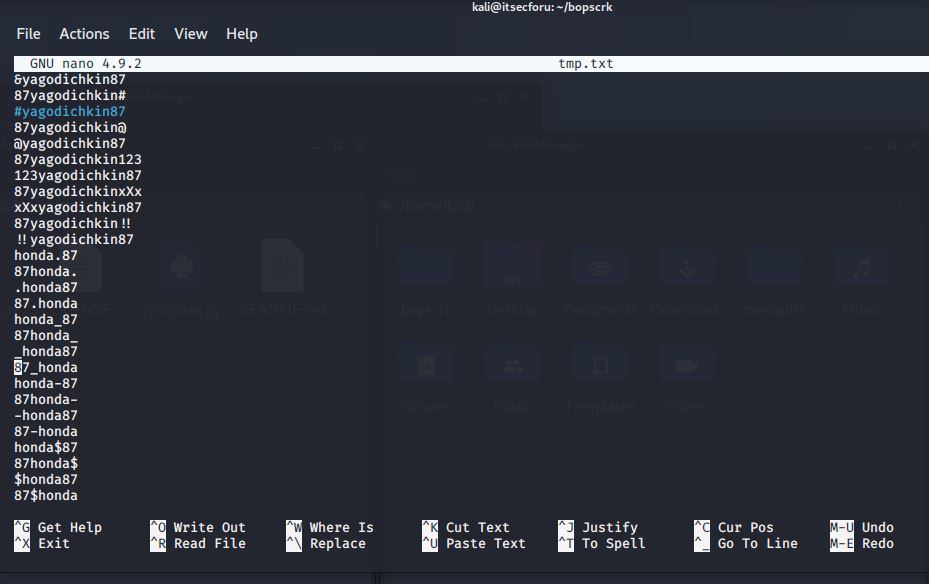The height and width of the screenshot is (584, 929).
Task: Click the Paste Text shortcut label
Action: click(485, 544)
